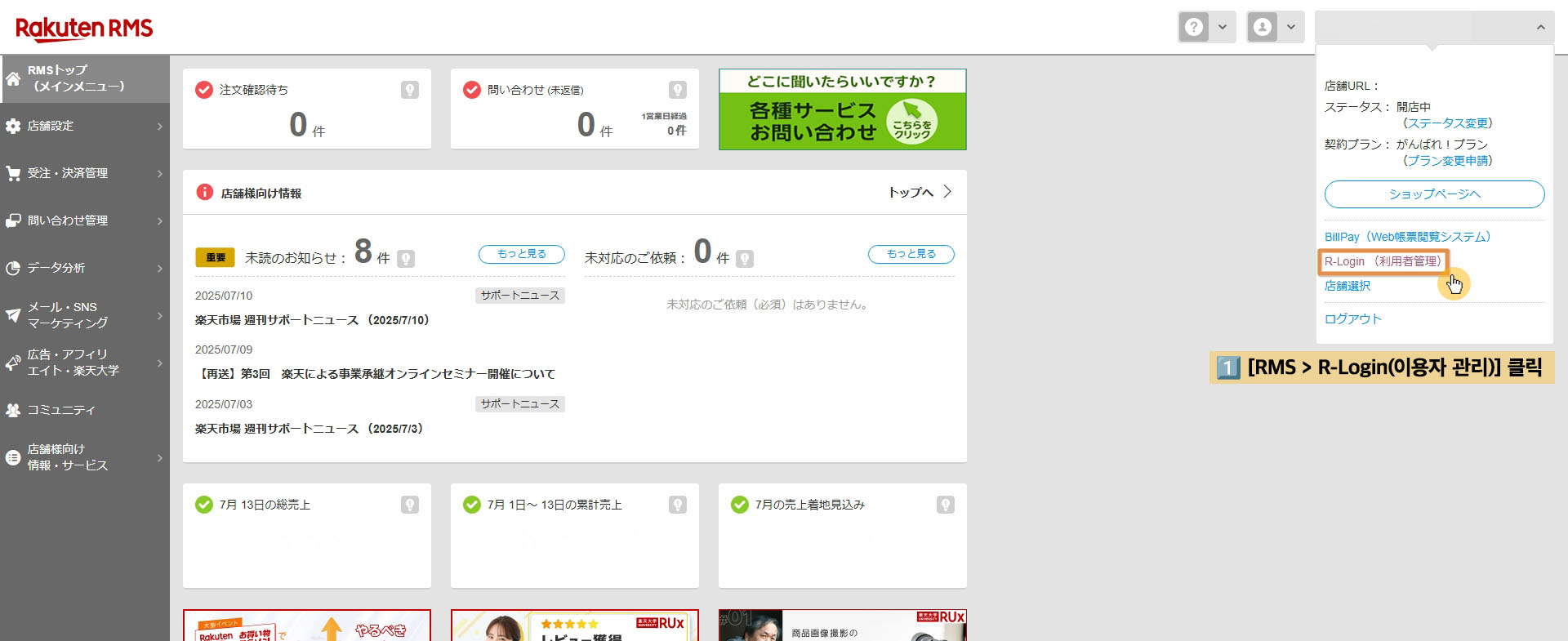Click the megaphone icon for 広告・アフィリエイト

13,363
